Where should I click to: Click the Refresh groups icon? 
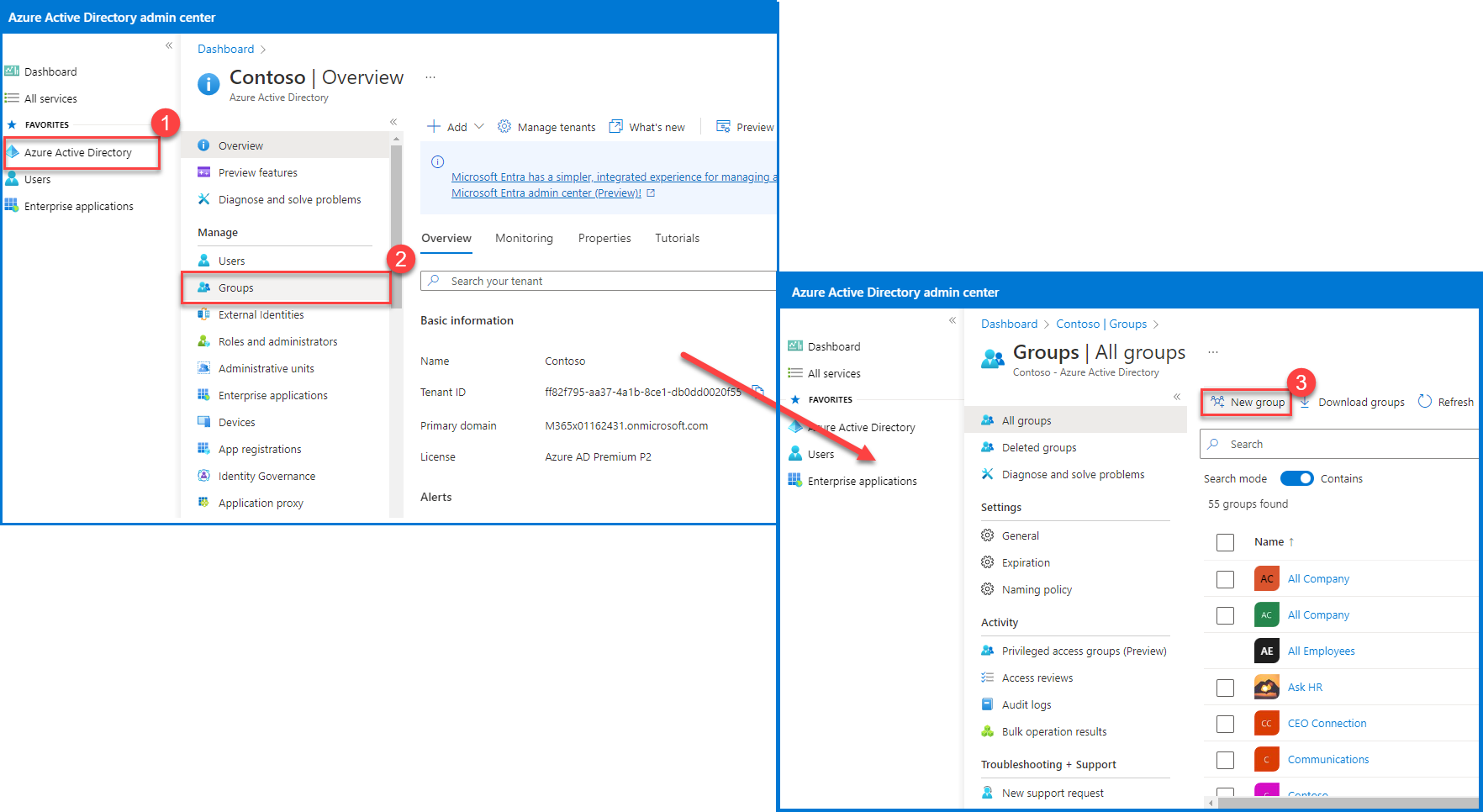(1425, 402)
